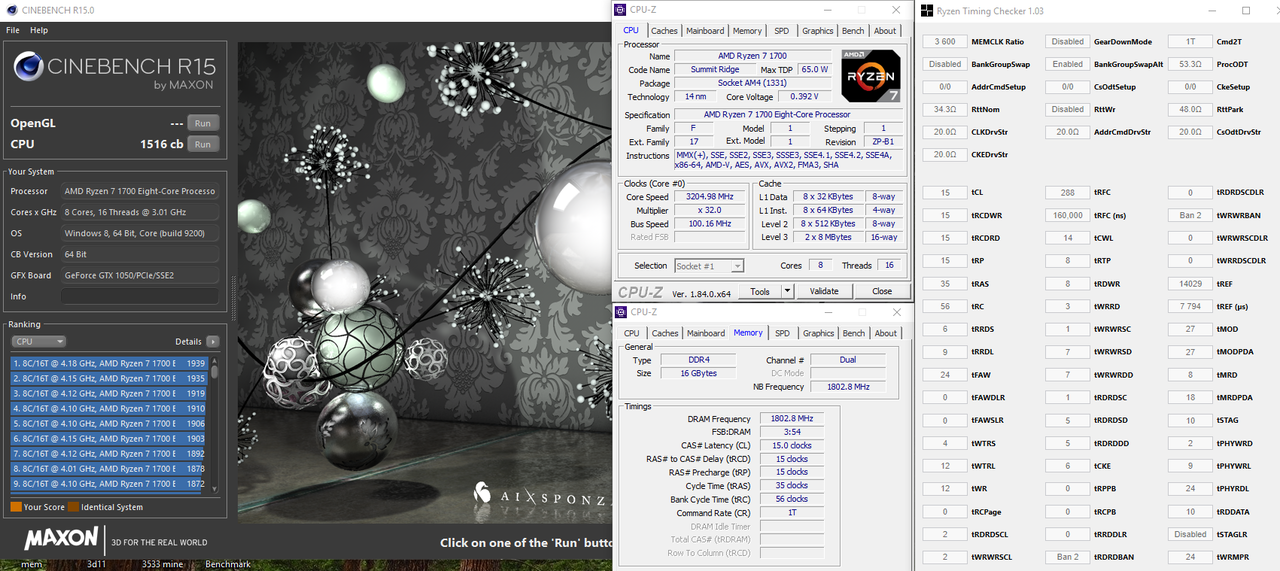The height and width of the screenshot is (571, 1280).
Task: Select ranking row 2 with score 1935
Action: click(108, 378)
